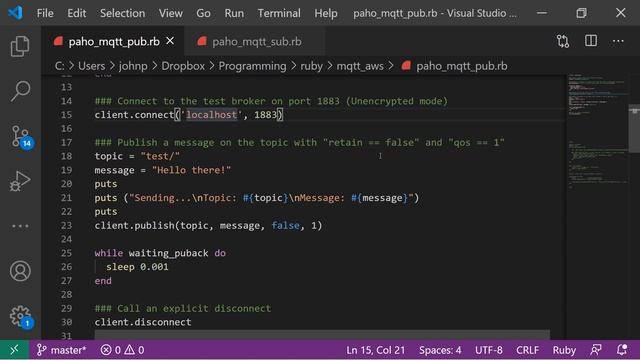Image resolution: width=640 pixels, height=360 pixels.
Task: Open the Accounts menu icon
Action: [20, 271]
